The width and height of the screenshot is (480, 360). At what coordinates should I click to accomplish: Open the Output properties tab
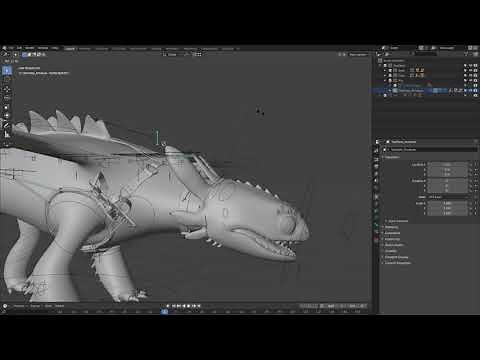click(x=377, y=166)
